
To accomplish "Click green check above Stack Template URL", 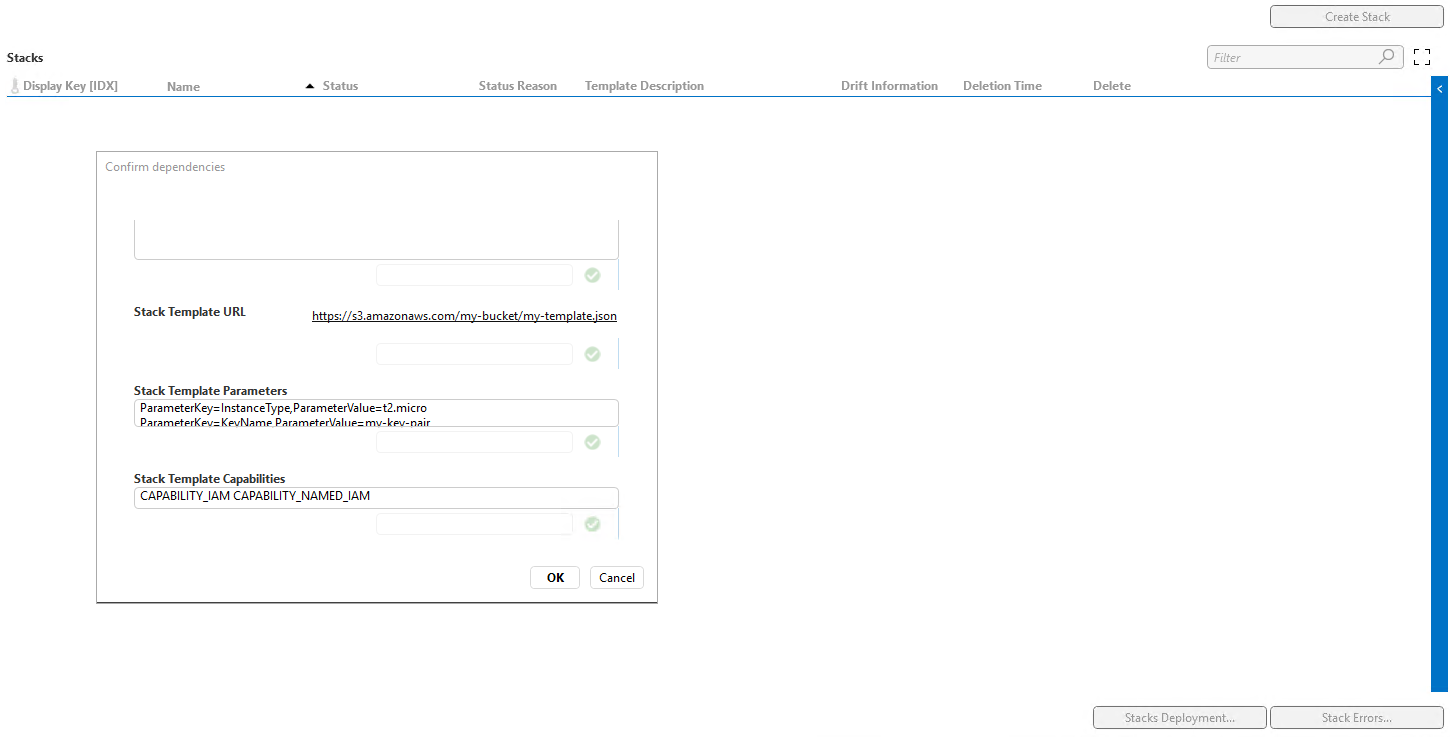I will [x=592, y=275].
